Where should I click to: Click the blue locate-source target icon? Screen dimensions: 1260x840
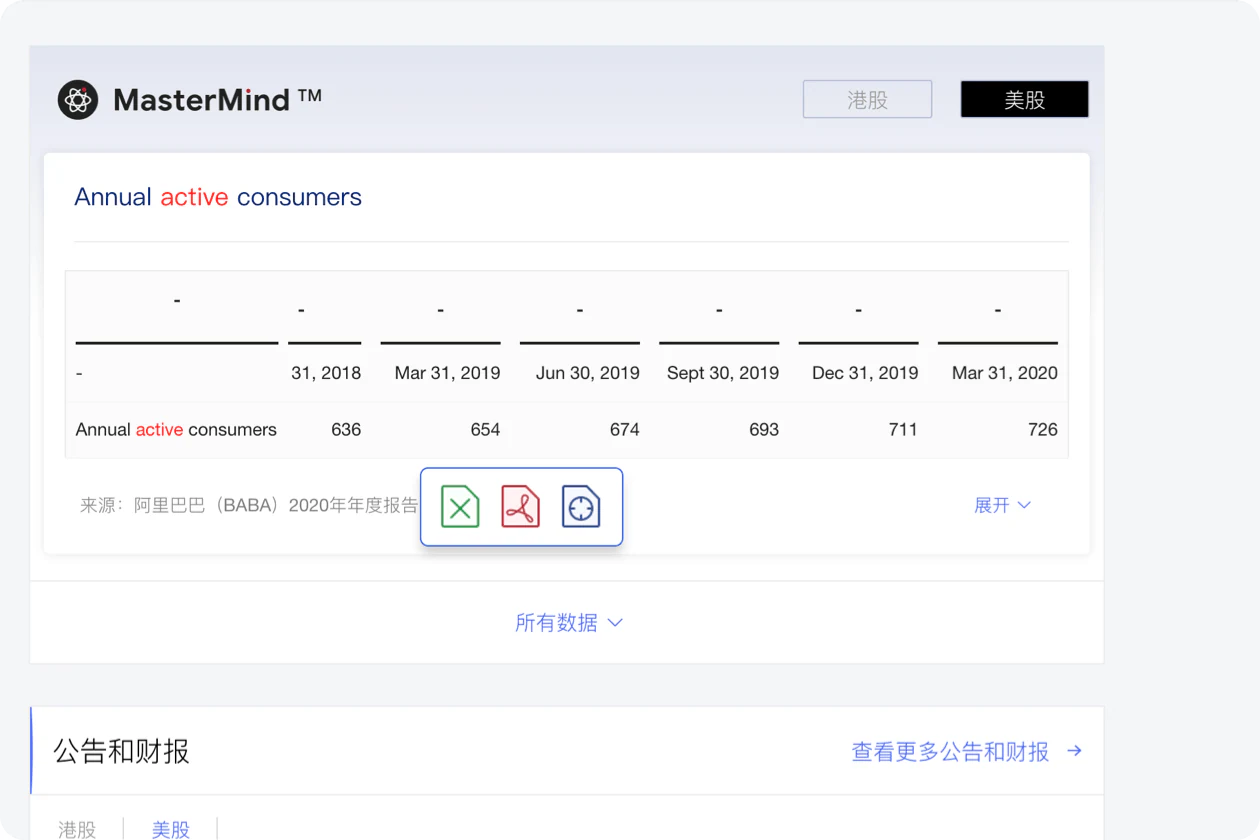tap(581, 506)
